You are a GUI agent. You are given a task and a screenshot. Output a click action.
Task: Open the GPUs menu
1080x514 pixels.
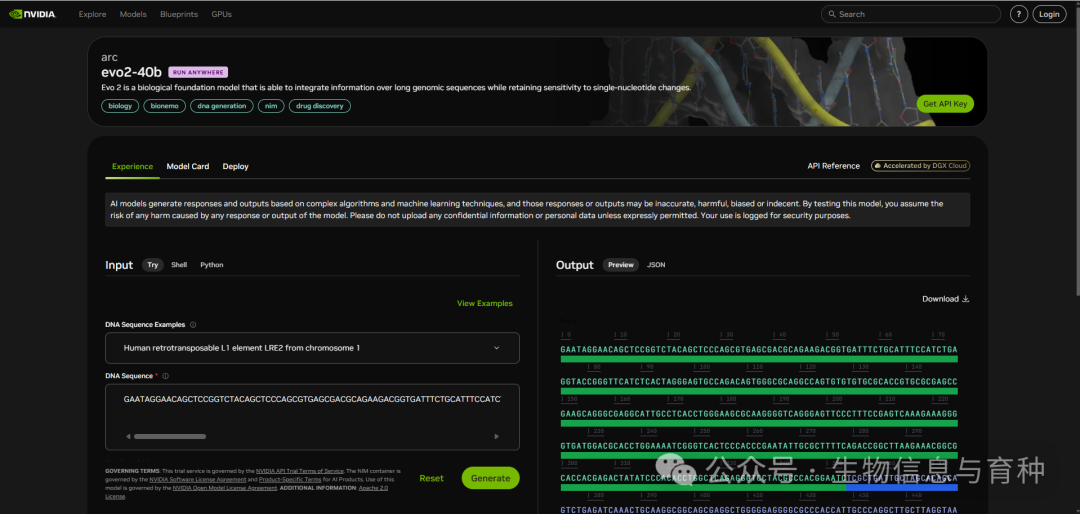coord(221,14)
